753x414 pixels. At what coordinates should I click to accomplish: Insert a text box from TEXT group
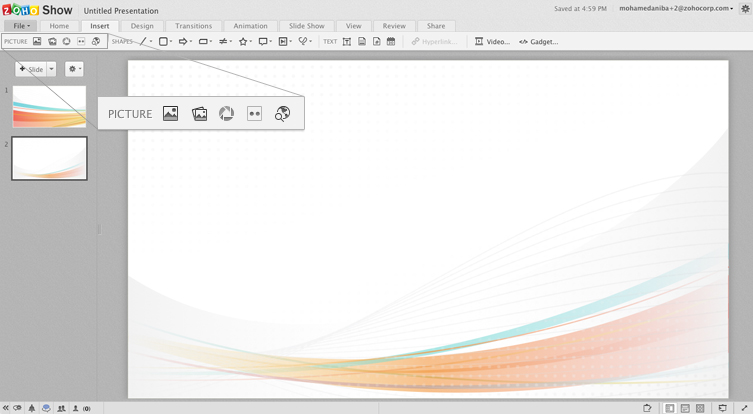tap(347, 42)
